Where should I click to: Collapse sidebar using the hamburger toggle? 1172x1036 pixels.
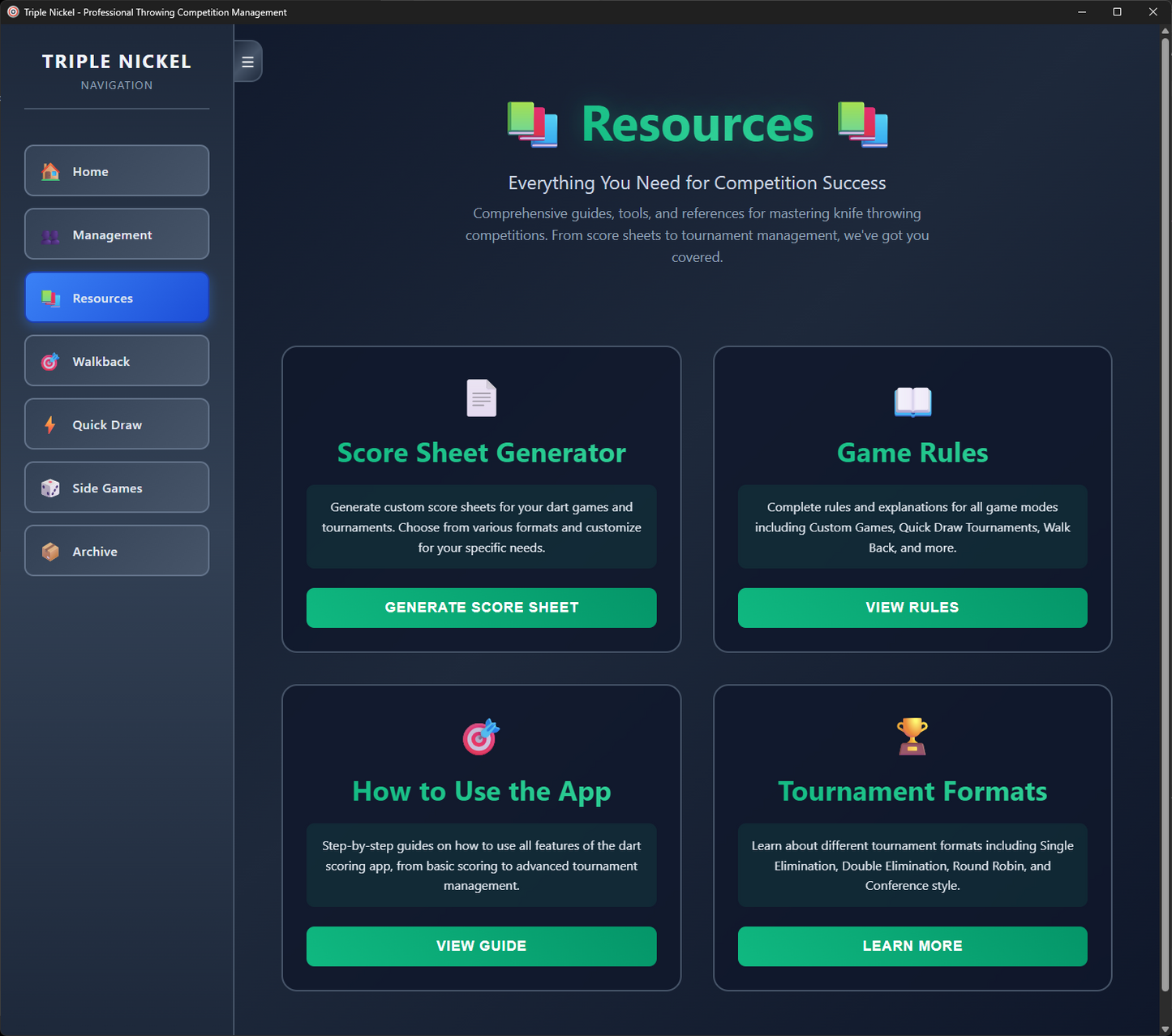click(x=248, y=62)
